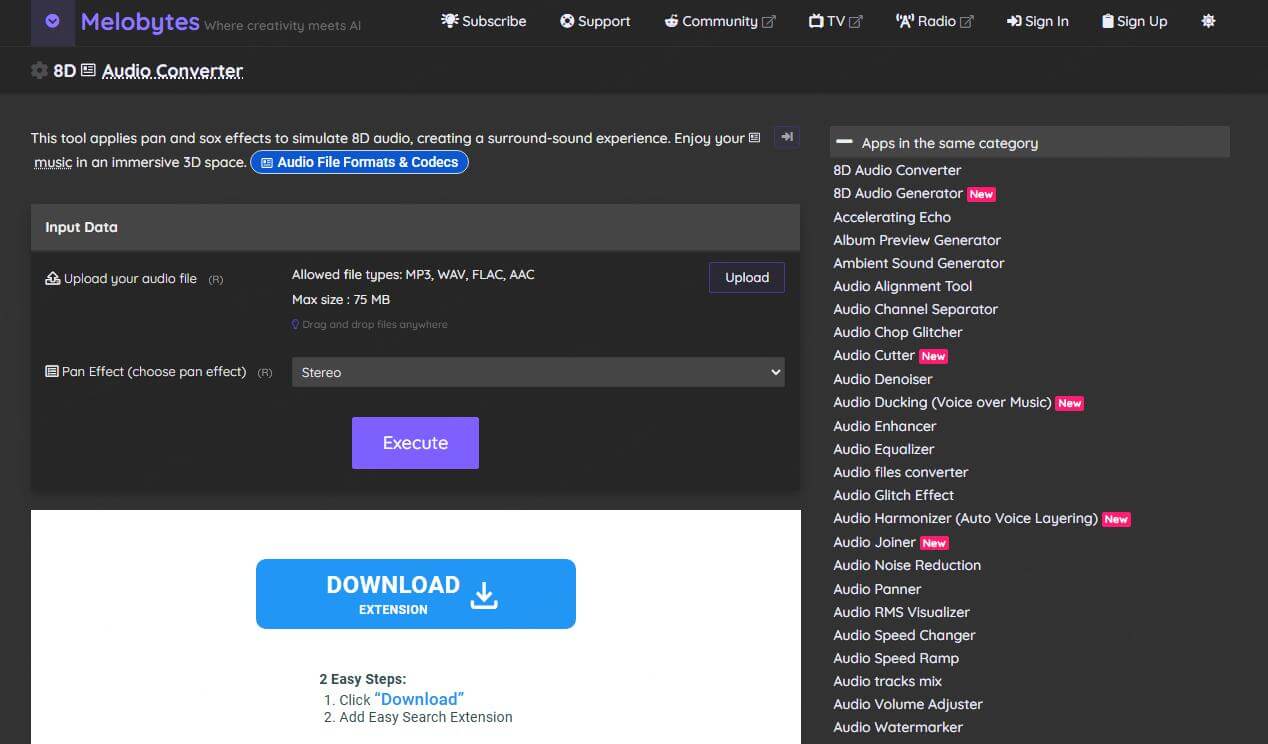Open 8D Audio Converter in the list
This screenshot has height=744, width=1268.
click(x=897, y=170)
